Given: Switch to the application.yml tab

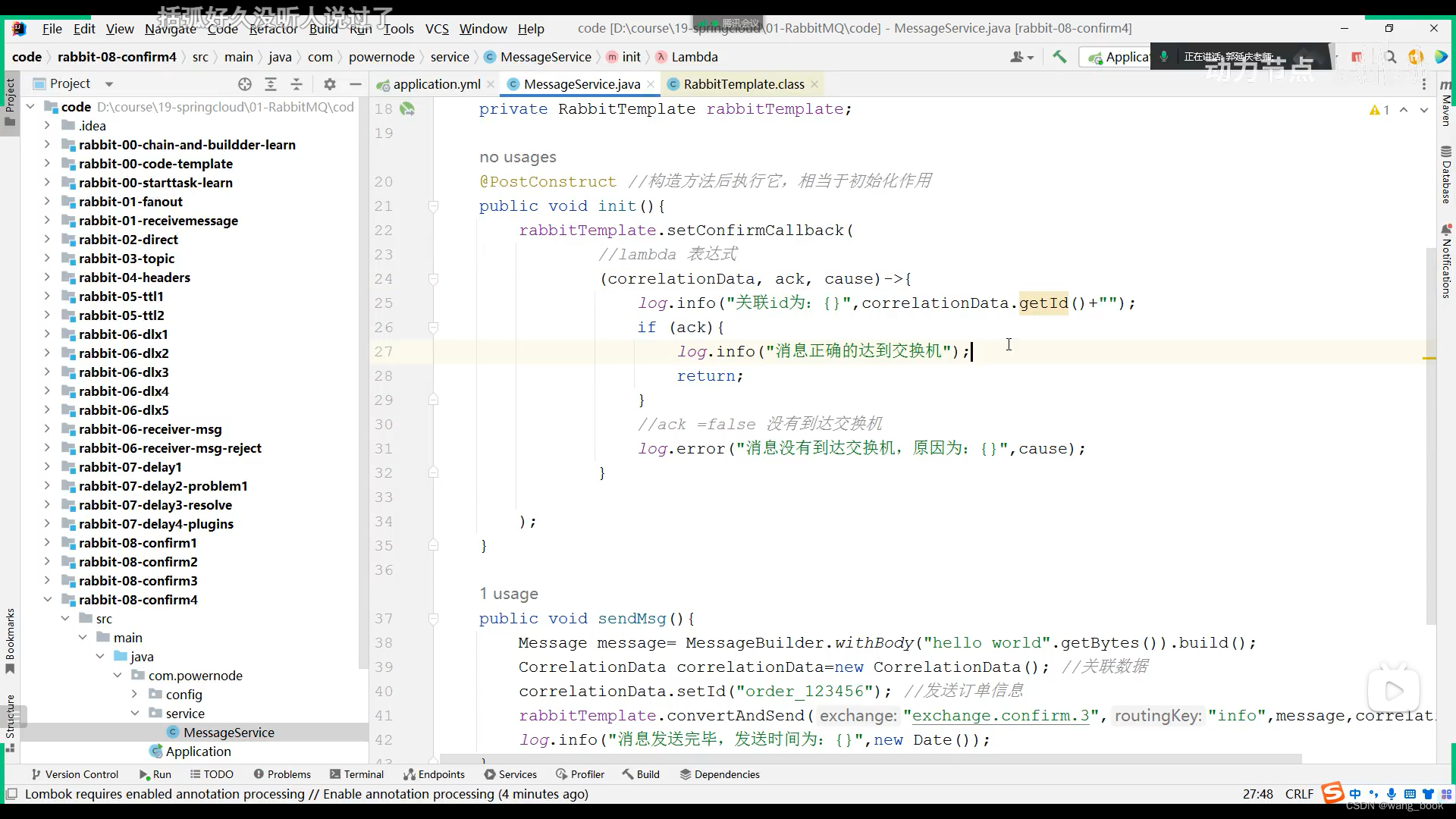Looking at the screenshot, I should click(x=436, y=84).
